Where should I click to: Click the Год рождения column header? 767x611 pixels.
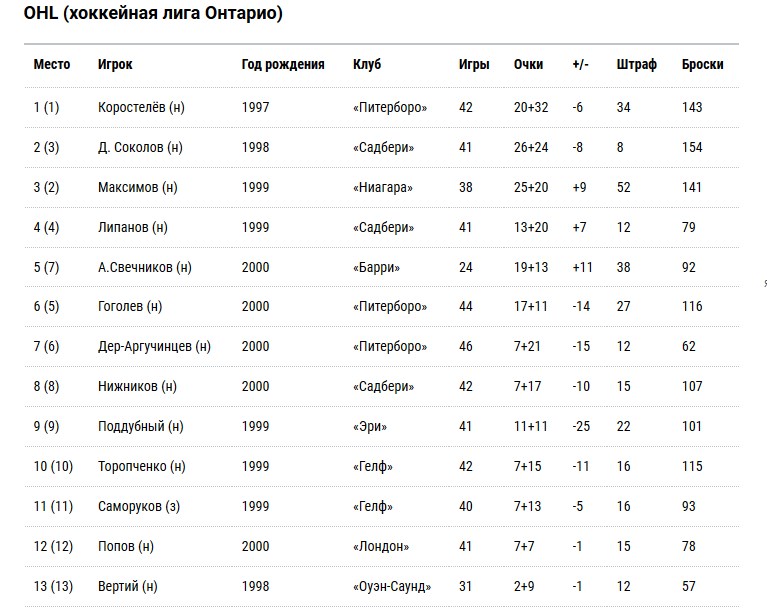283,64
